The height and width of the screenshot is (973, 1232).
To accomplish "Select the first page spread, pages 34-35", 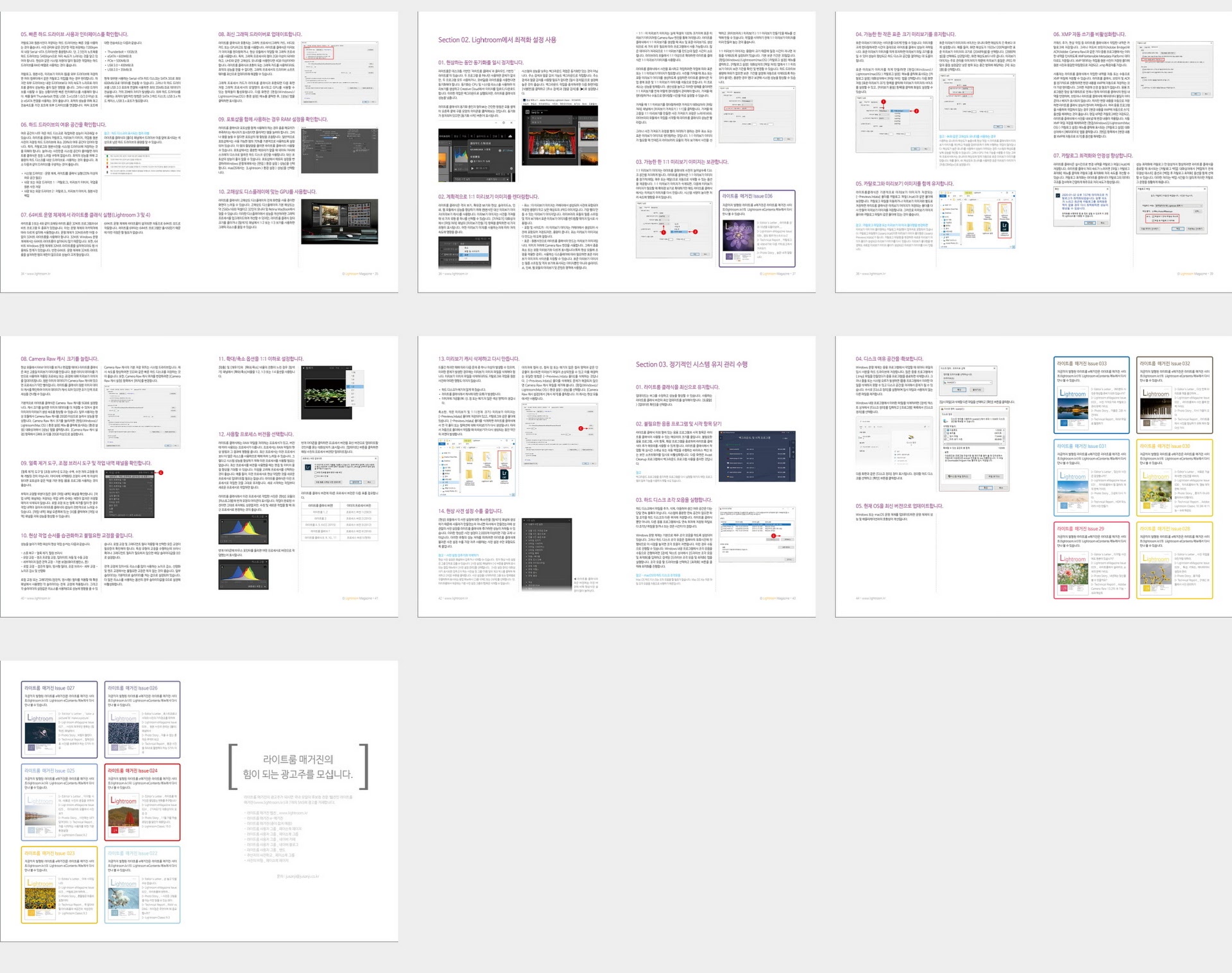I will pyautogui.click(x=199, y=152).
